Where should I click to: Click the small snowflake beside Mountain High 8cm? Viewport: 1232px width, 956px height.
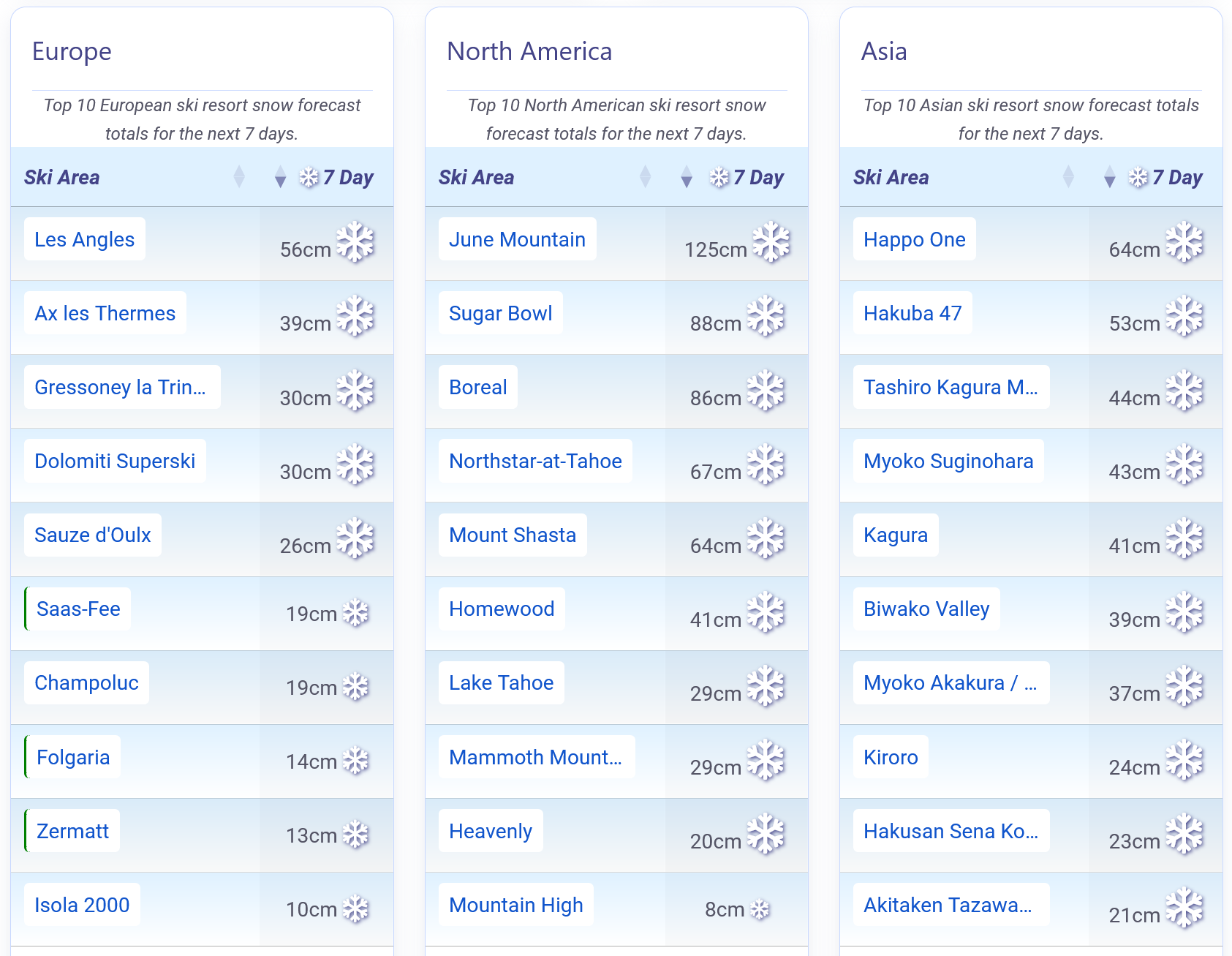[x=760, y=909]
